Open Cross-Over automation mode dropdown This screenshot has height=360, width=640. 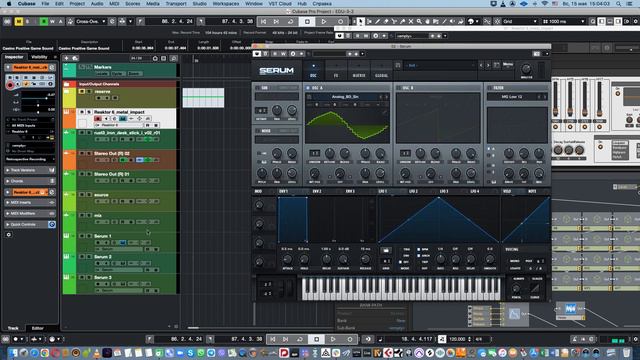click(91, 21)
